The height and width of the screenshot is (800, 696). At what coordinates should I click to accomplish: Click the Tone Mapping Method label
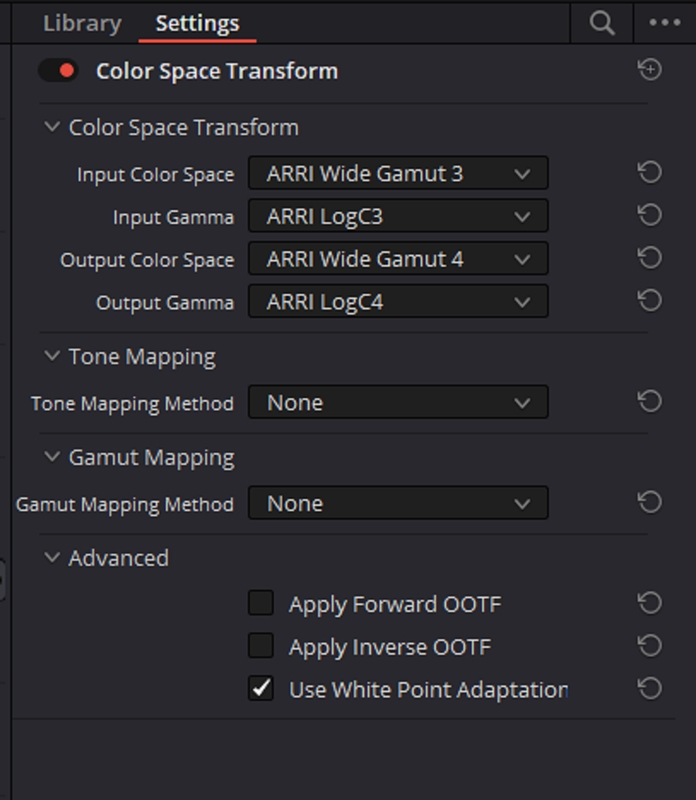[x=132, y=404]
